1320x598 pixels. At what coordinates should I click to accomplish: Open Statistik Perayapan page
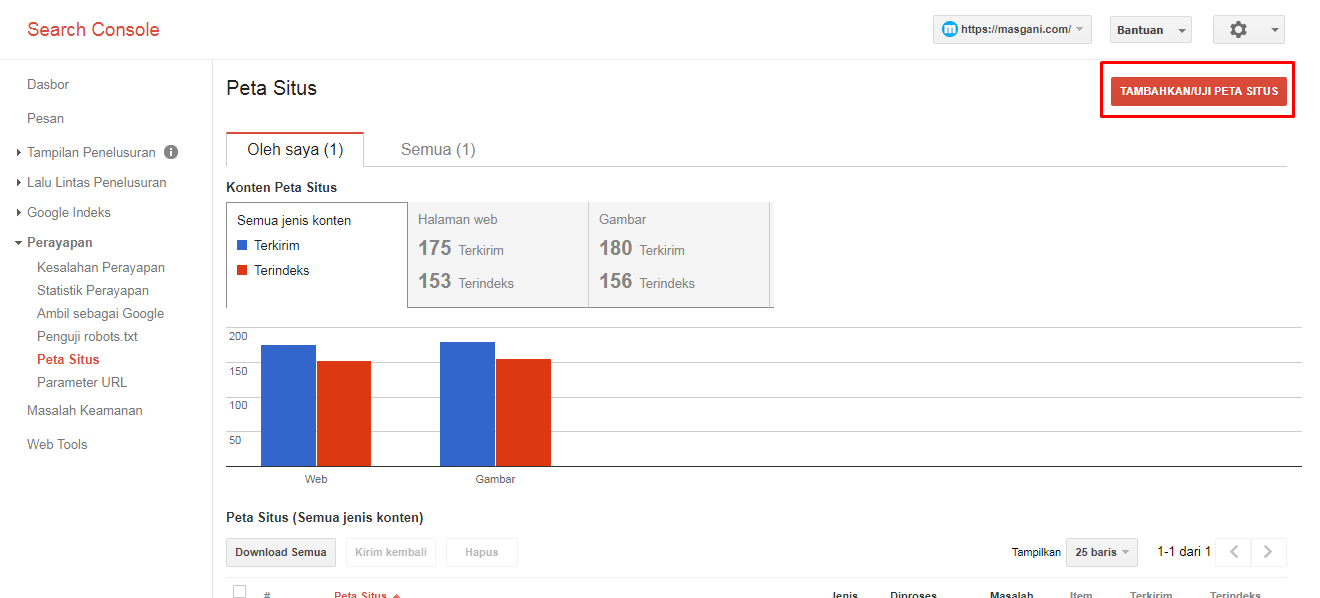(x=93, y=290)
